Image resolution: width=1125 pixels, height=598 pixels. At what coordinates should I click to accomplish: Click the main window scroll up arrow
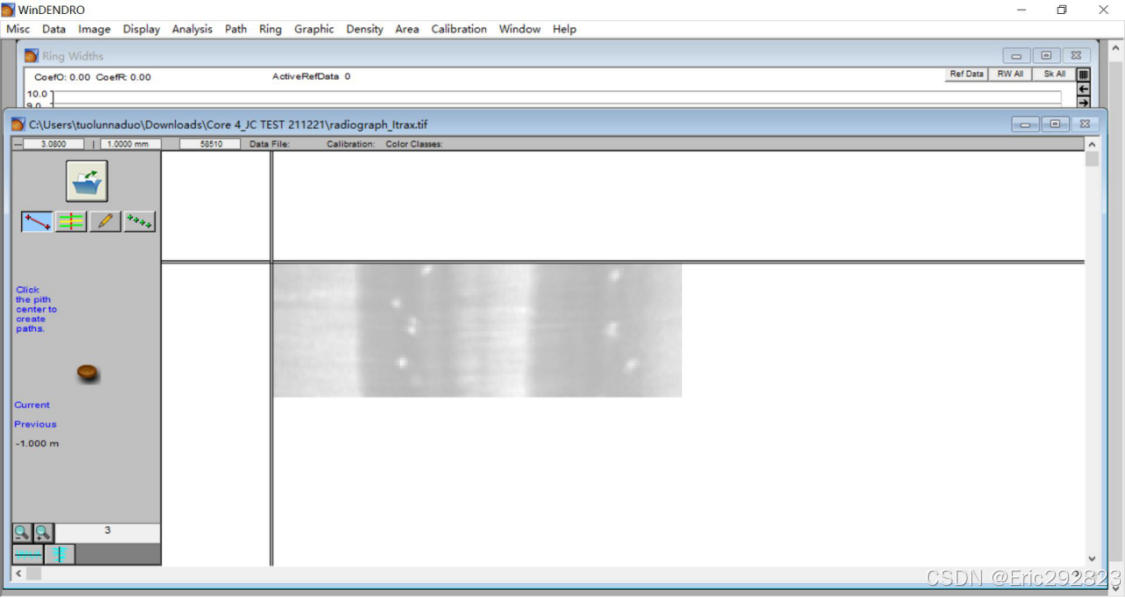[1115, 48]
